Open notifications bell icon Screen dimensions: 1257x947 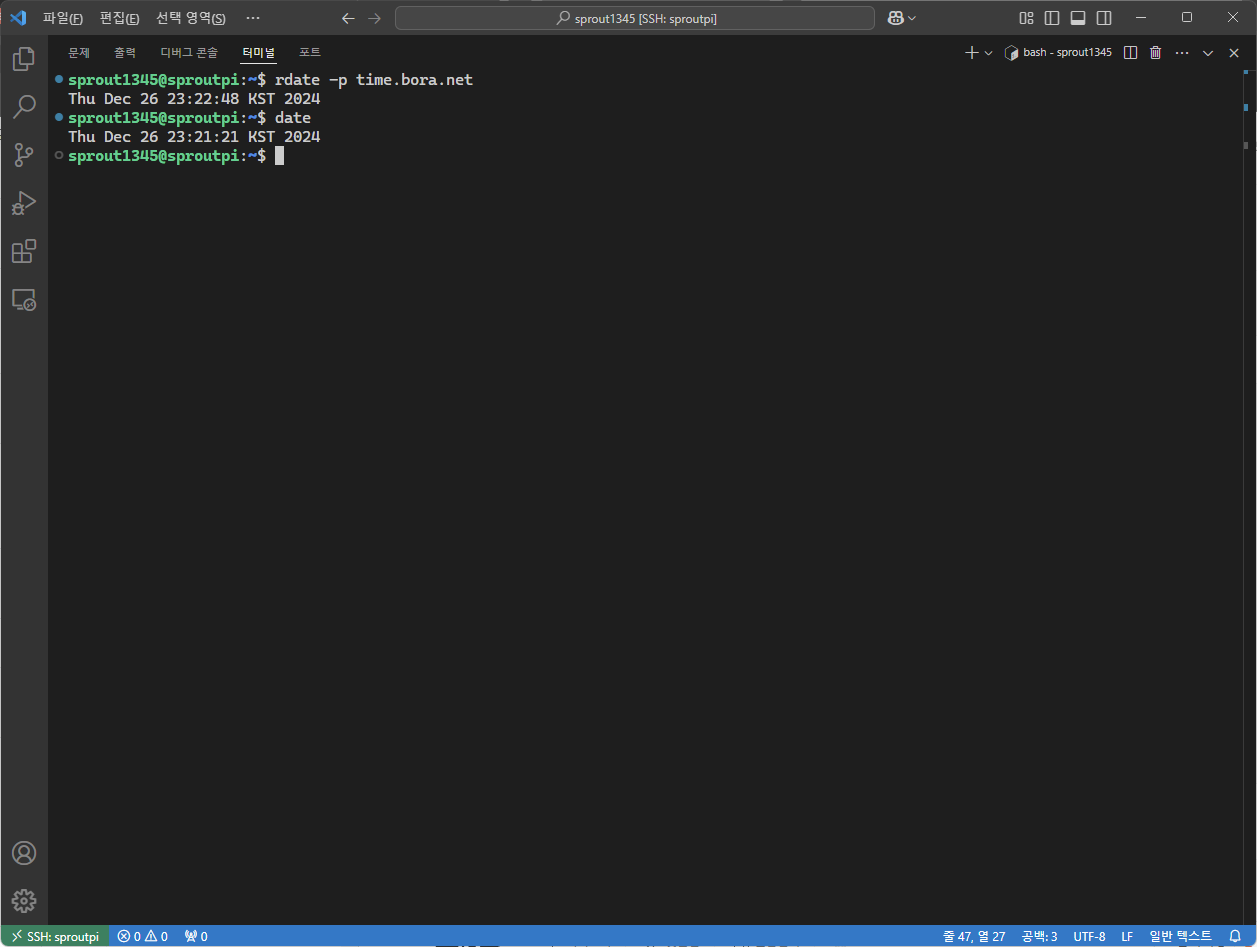[1235, 936]
